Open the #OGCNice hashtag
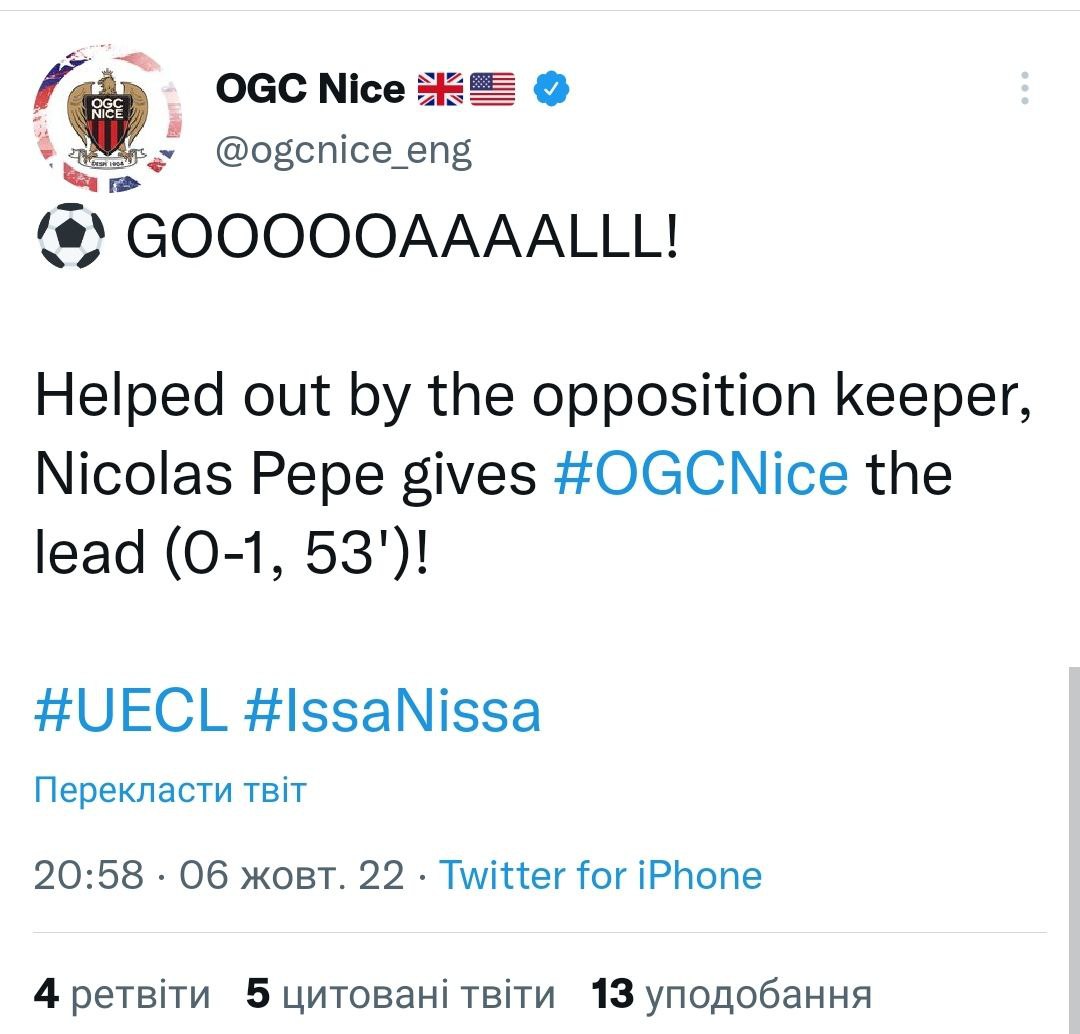The image size is (1080, 1034). [x=700, y=474]
